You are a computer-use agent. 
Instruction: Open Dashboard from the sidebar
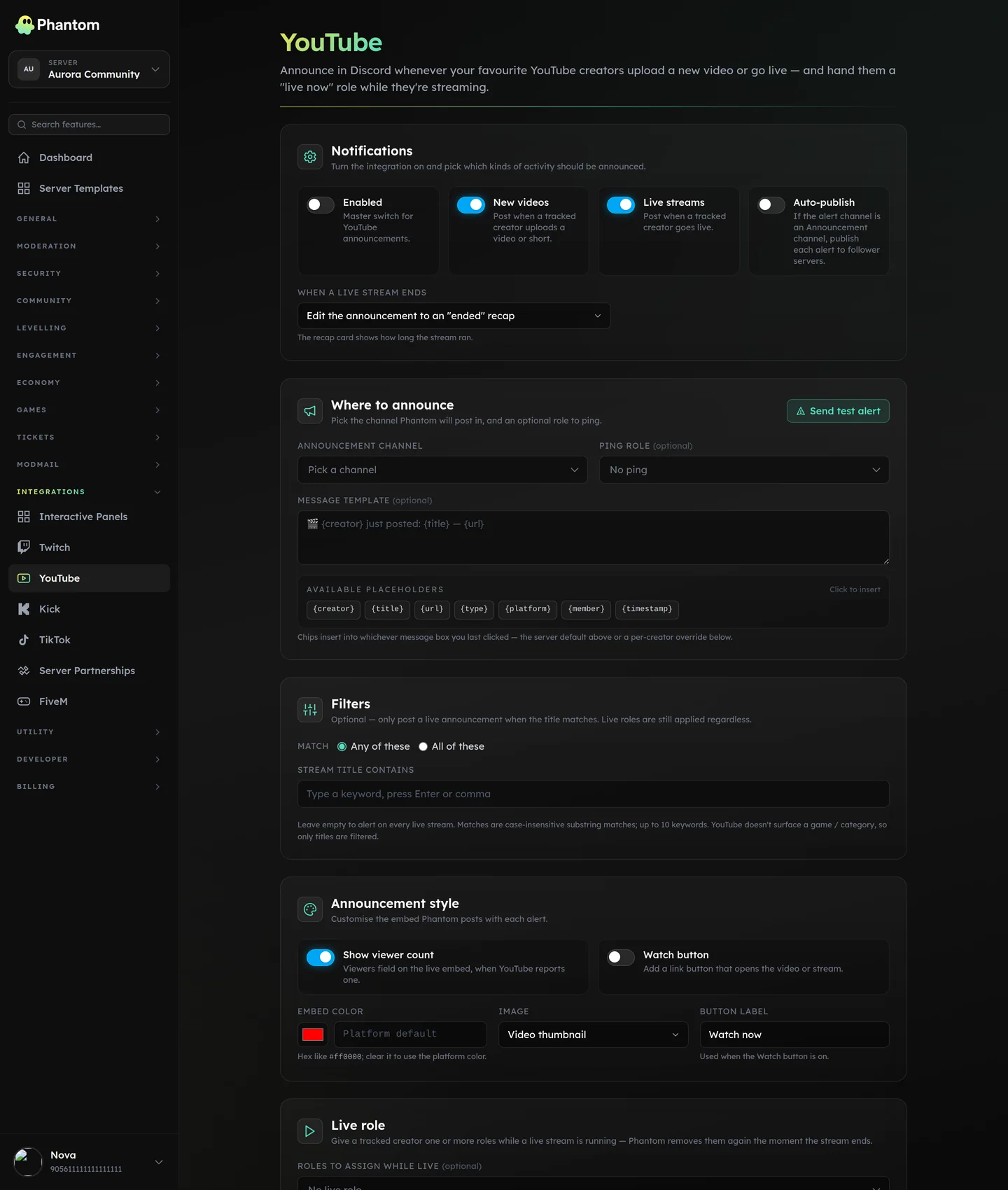(x=89, y=157)
